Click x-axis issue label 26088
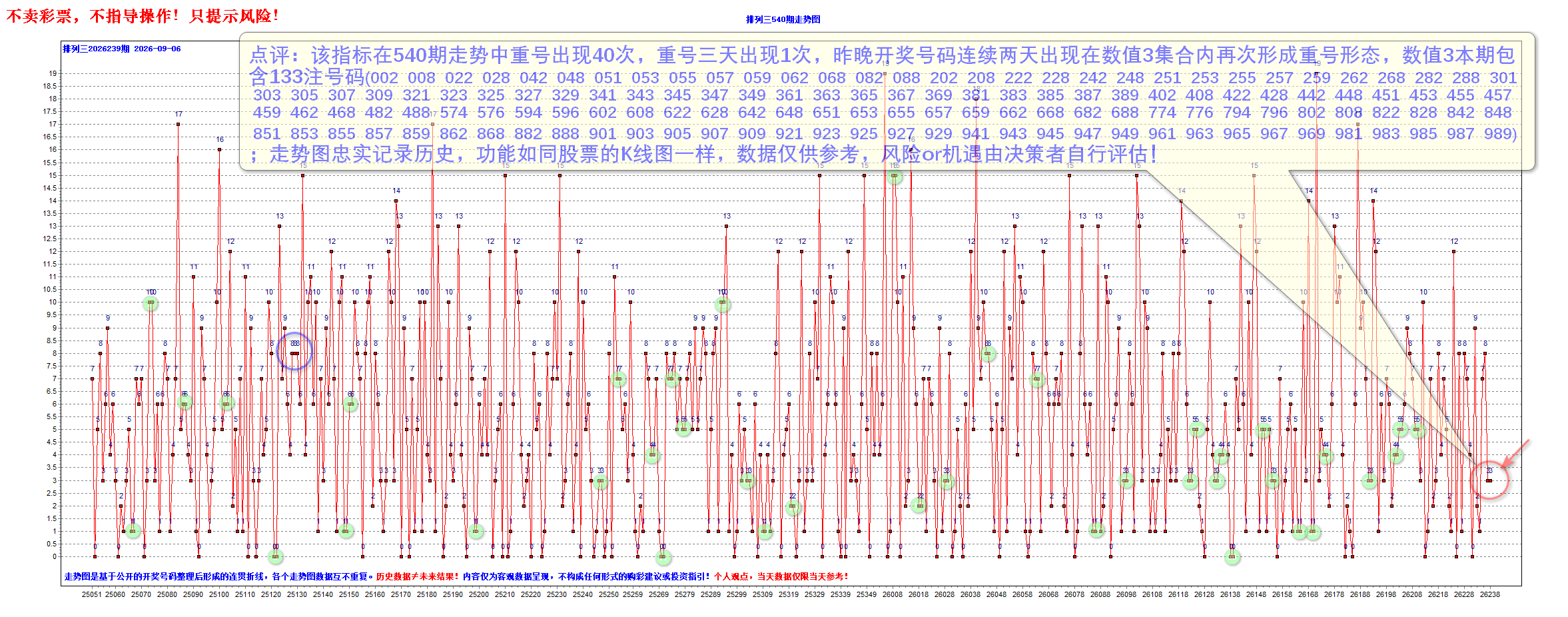Viewport: 1568px width, 617px height. click(1100, 594)
